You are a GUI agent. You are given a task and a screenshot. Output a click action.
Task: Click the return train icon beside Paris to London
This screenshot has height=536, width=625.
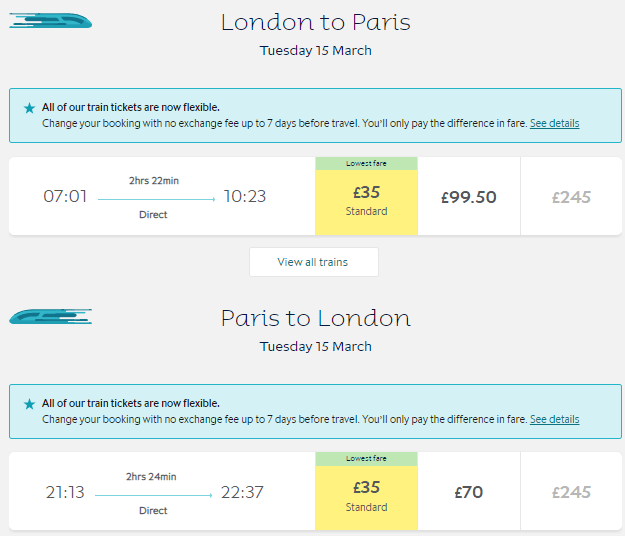(x=50, y=317)
